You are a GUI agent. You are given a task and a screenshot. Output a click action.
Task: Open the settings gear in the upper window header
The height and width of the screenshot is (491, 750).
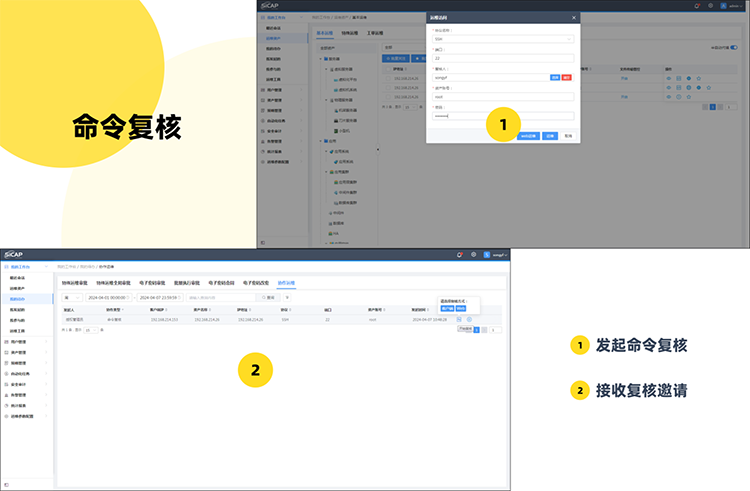710,6
